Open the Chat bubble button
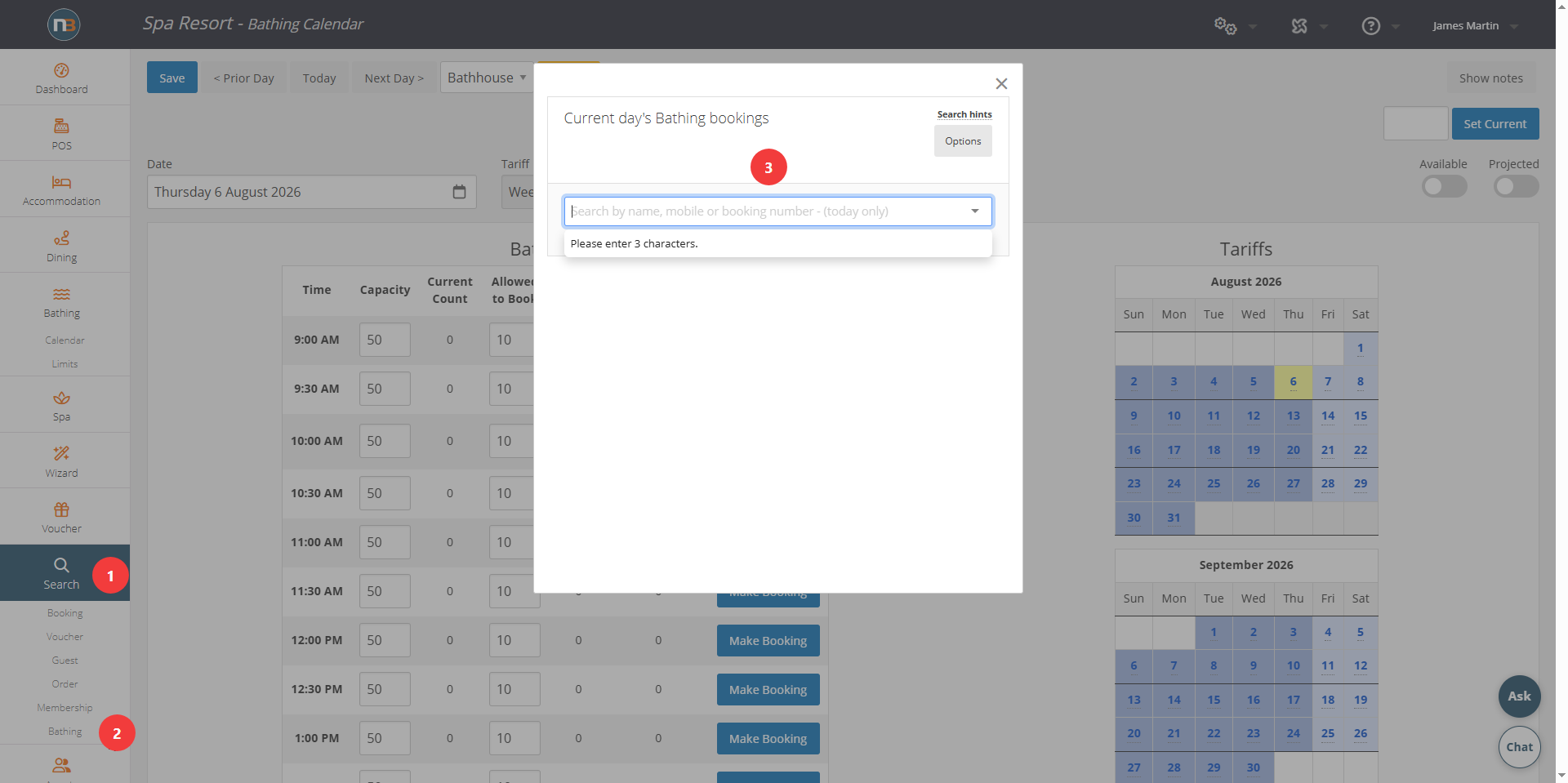 [1520, 747]
